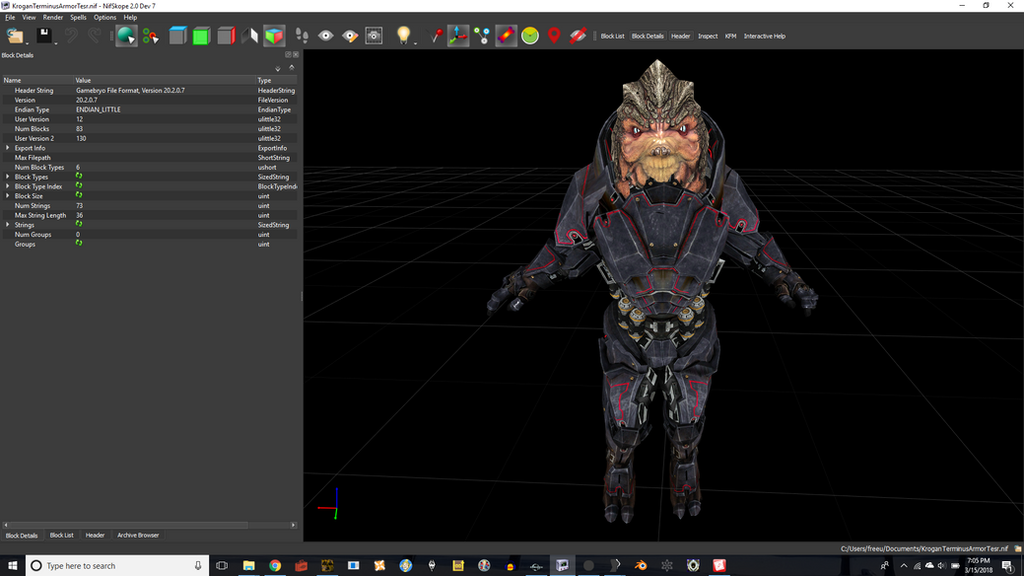Switch to Header bottom tab
Screen dimensions: 1024x576
point(95,536)
